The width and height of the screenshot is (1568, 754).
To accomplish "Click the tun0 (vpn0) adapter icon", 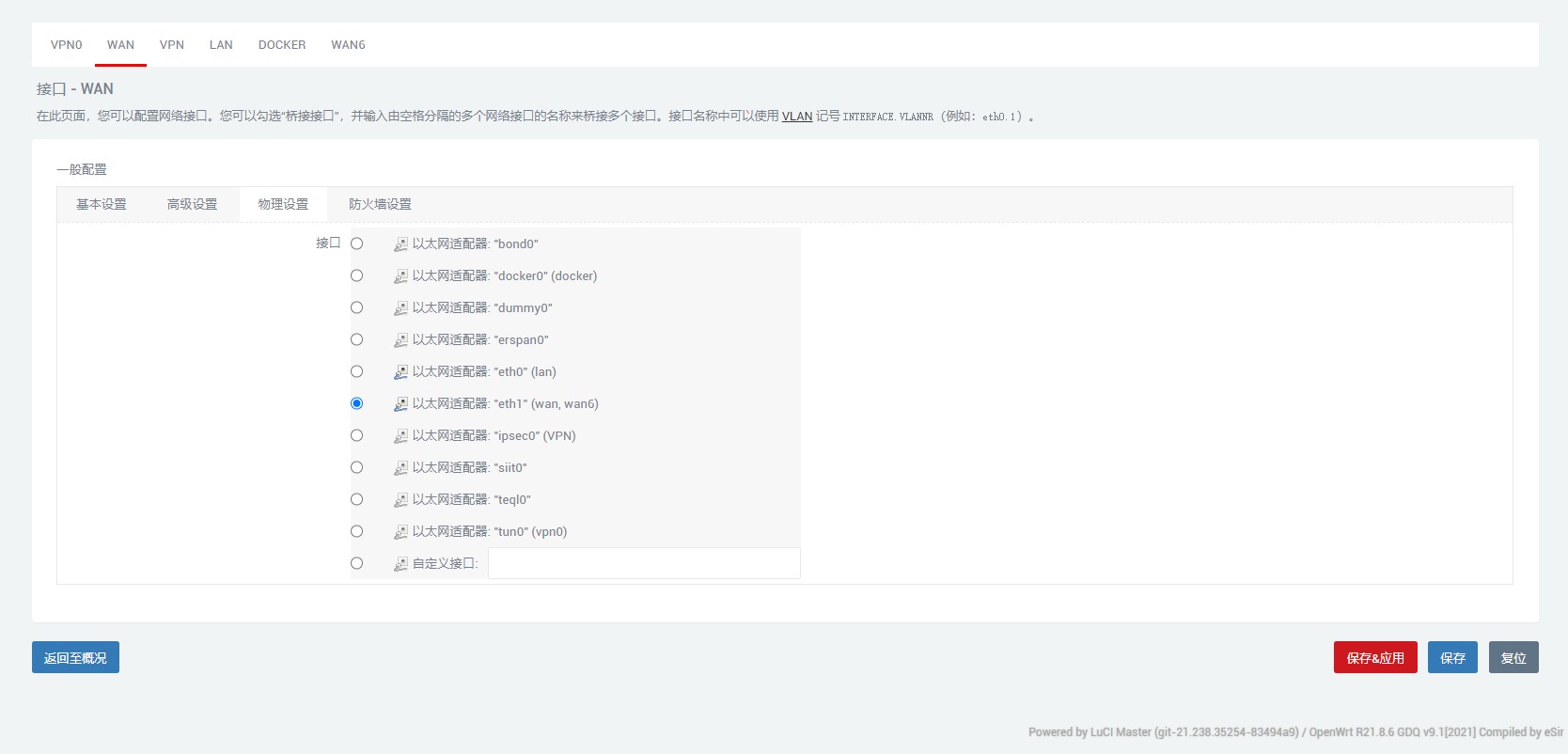I will 400,532.
